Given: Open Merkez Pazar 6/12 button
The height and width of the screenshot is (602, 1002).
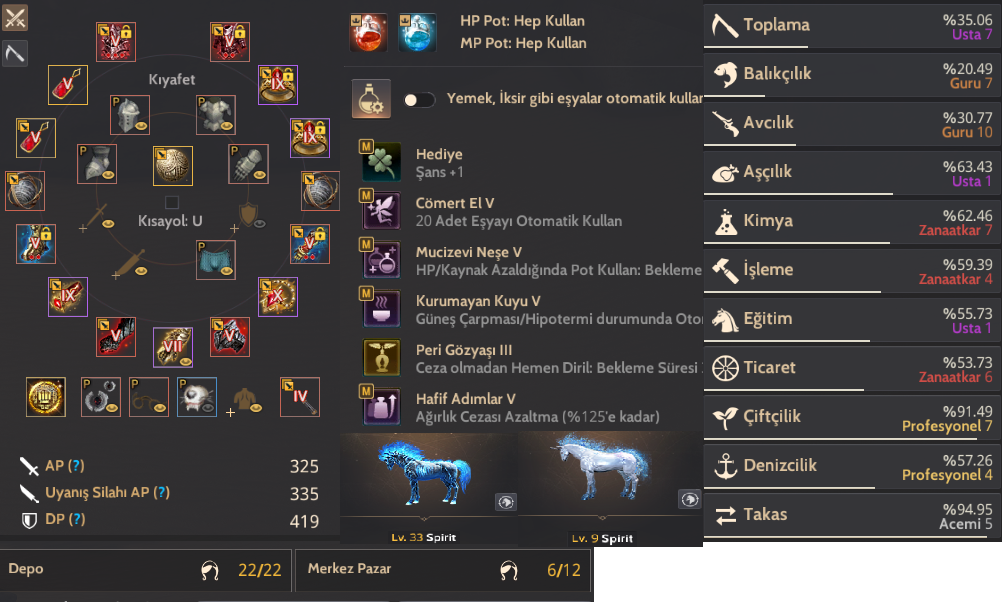Looking at the screenshot, I should 443,570.
